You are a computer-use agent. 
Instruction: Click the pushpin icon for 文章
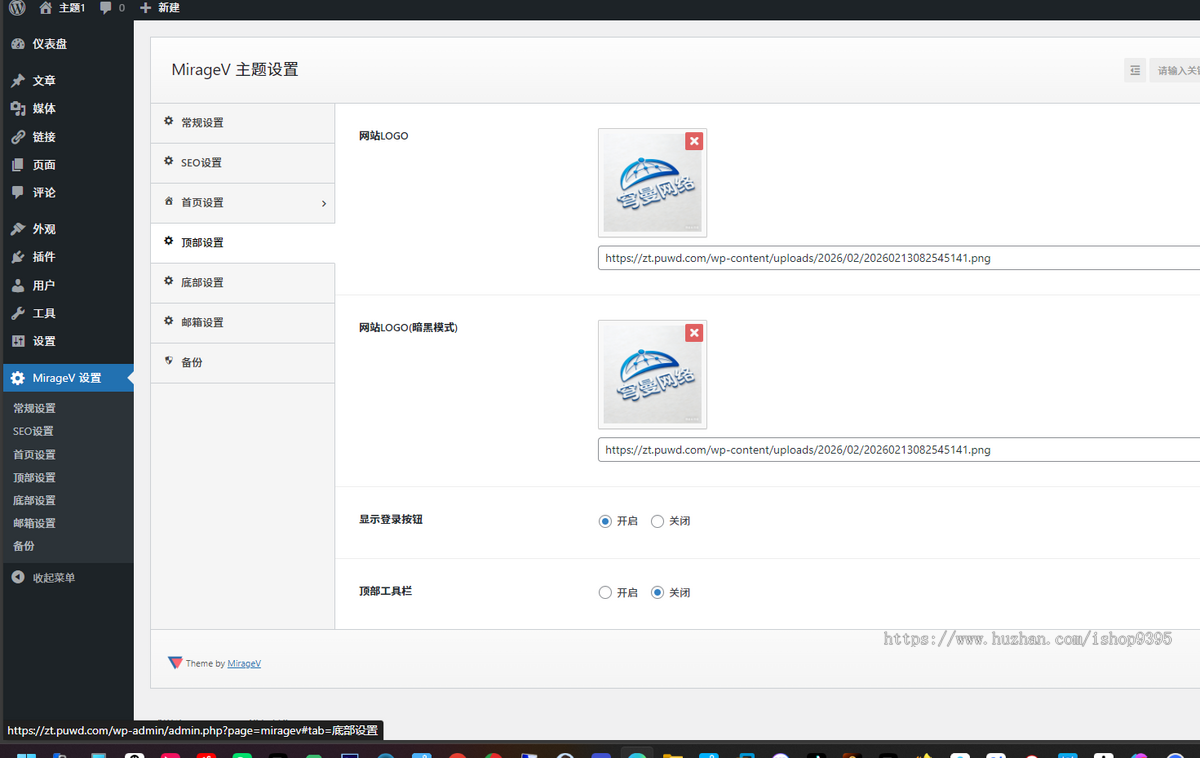pyautogui.click(x=18, y=81)
